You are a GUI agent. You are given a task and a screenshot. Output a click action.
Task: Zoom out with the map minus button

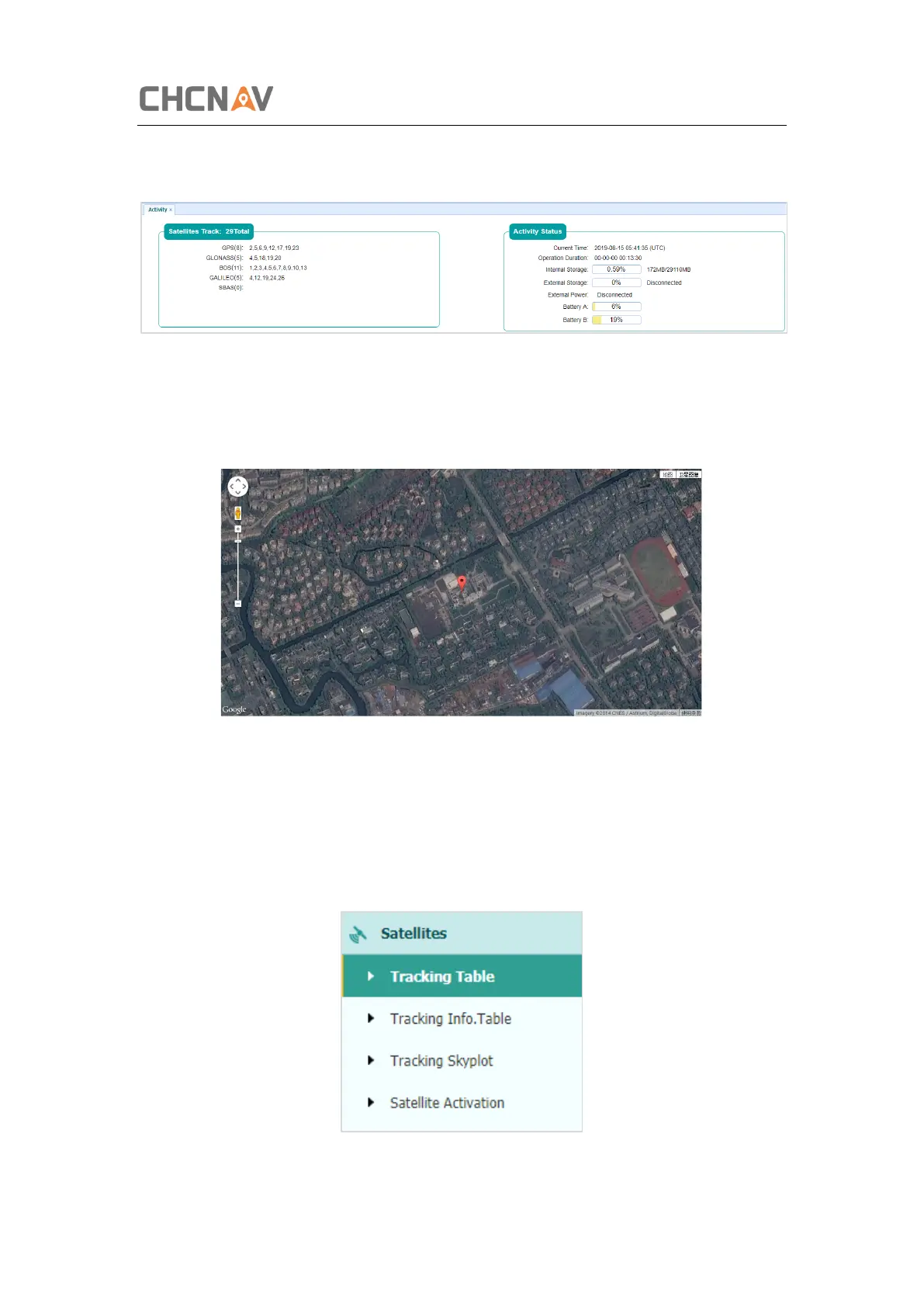(237, 603)
